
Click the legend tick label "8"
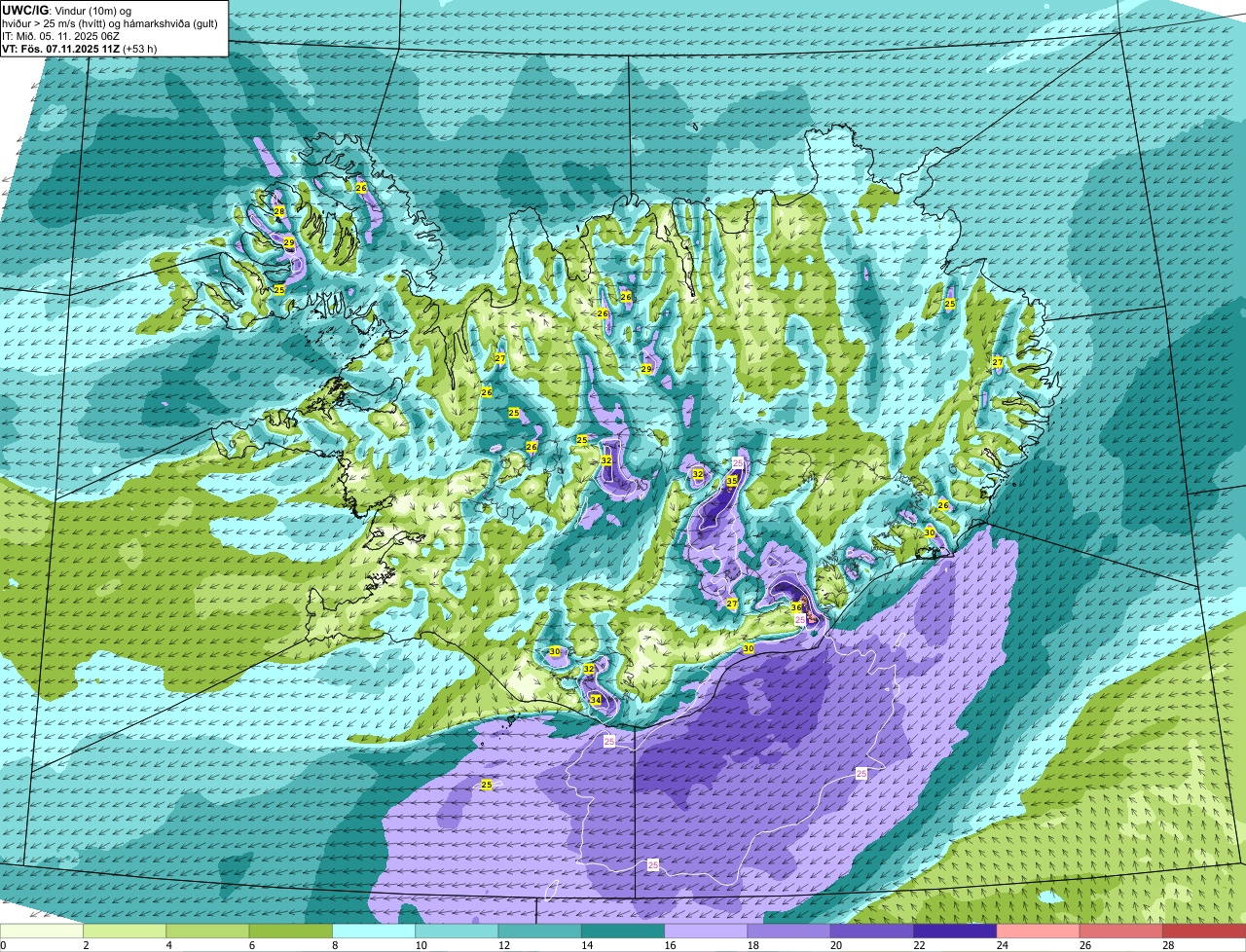335,945
